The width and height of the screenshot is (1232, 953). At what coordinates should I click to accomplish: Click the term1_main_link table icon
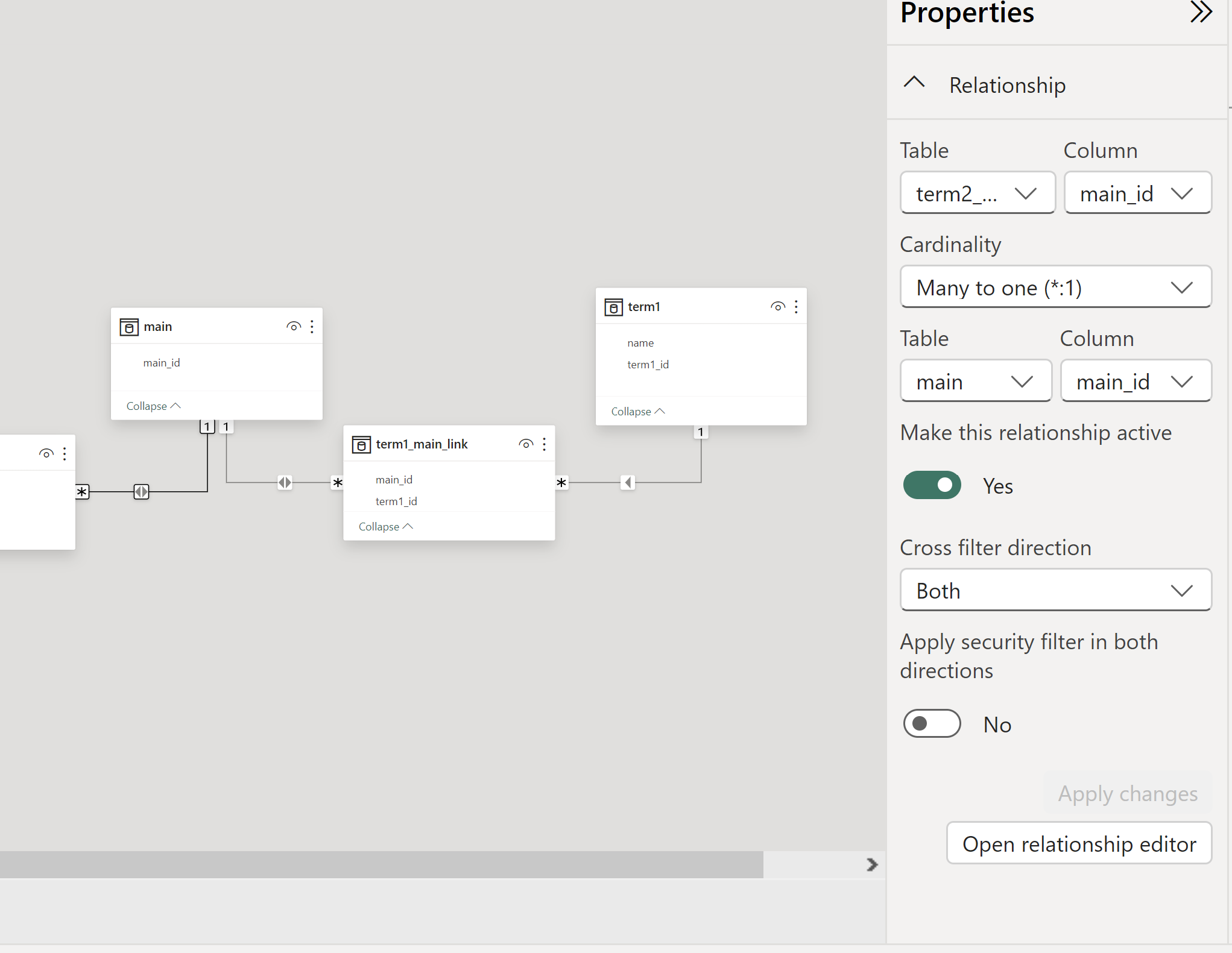(x=361, y=444)
